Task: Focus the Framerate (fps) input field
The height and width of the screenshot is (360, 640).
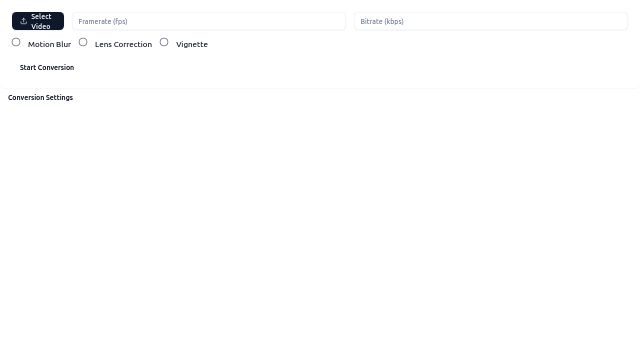Action: (209, 21)
